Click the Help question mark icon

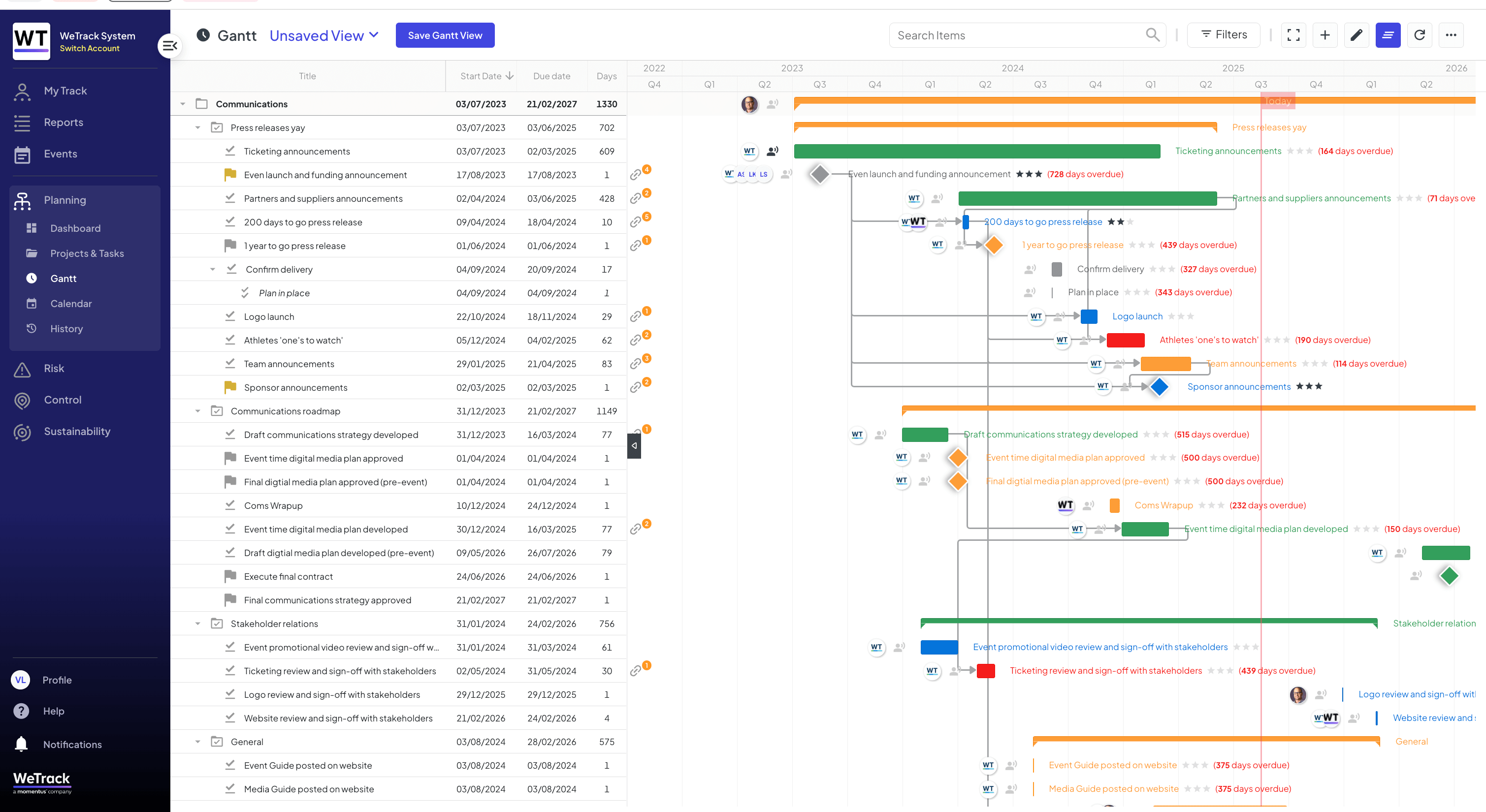21,711
